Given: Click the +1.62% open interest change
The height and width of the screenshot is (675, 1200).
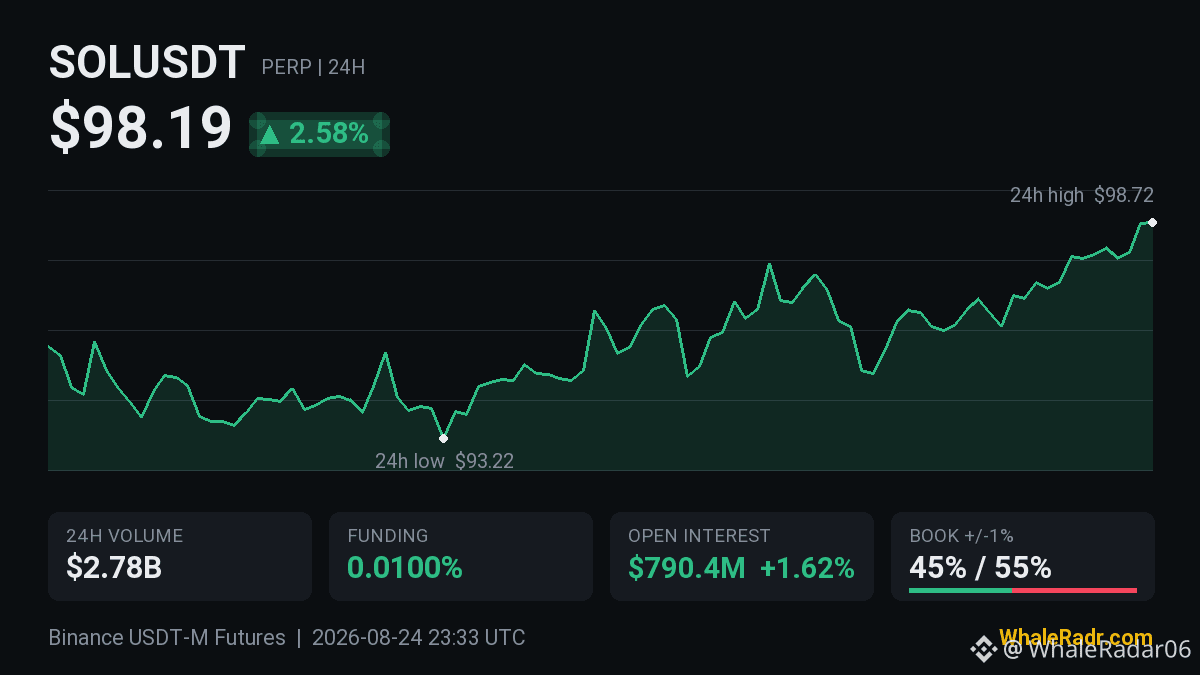Looking at the screenshot, I should [807, 569].
